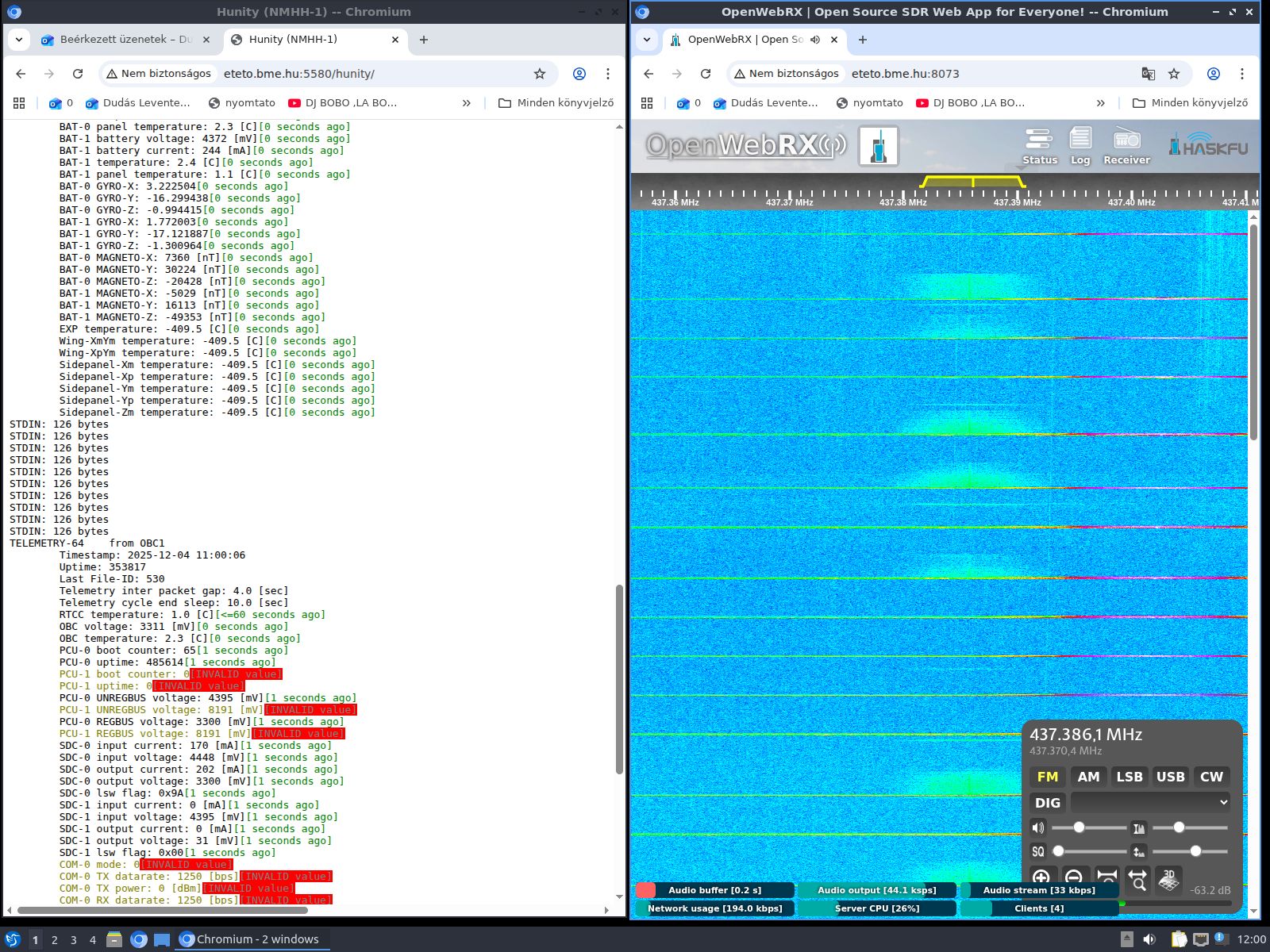Expand the tab search chevron in Hunity window
The height and width of the screenshot is (952, 1270).
[x=19, y=40]
